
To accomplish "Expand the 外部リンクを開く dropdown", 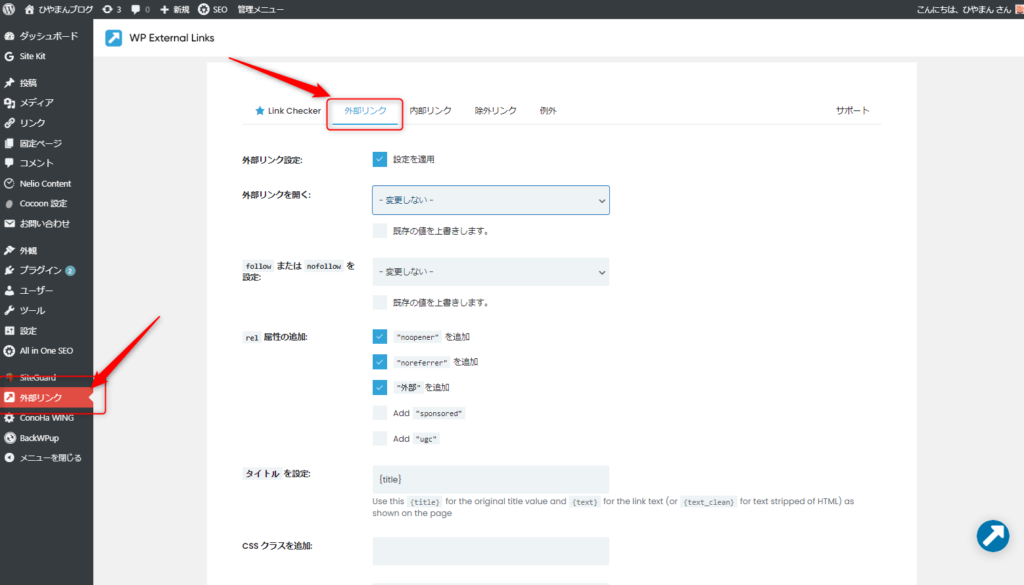I will 490,200.
